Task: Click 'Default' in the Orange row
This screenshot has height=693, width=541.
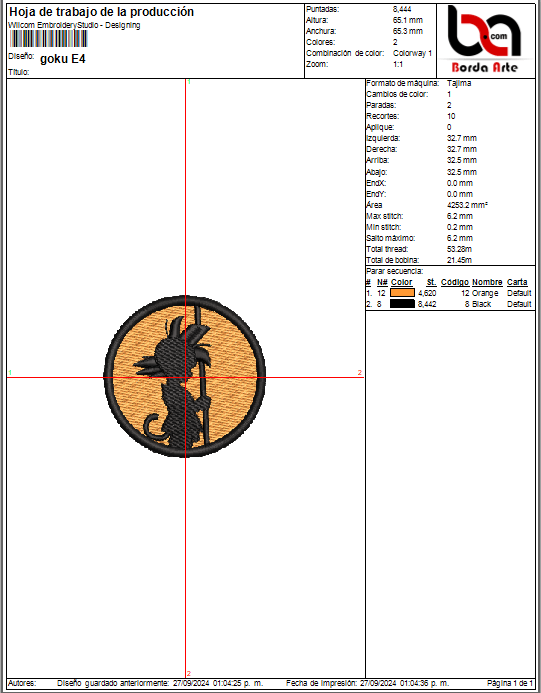Action: (x=519, y=293)
